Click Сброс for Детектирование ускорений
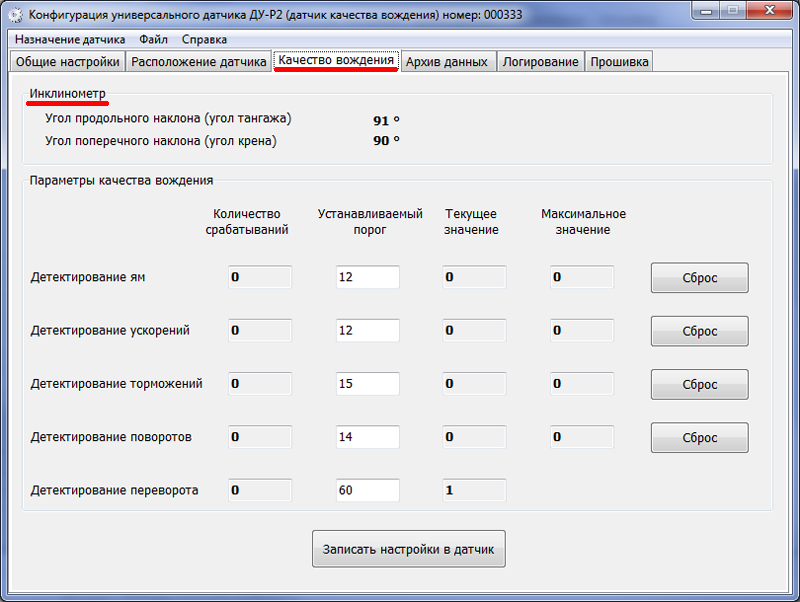Screen dimensions: 800x602 click(x=699, y=331)
